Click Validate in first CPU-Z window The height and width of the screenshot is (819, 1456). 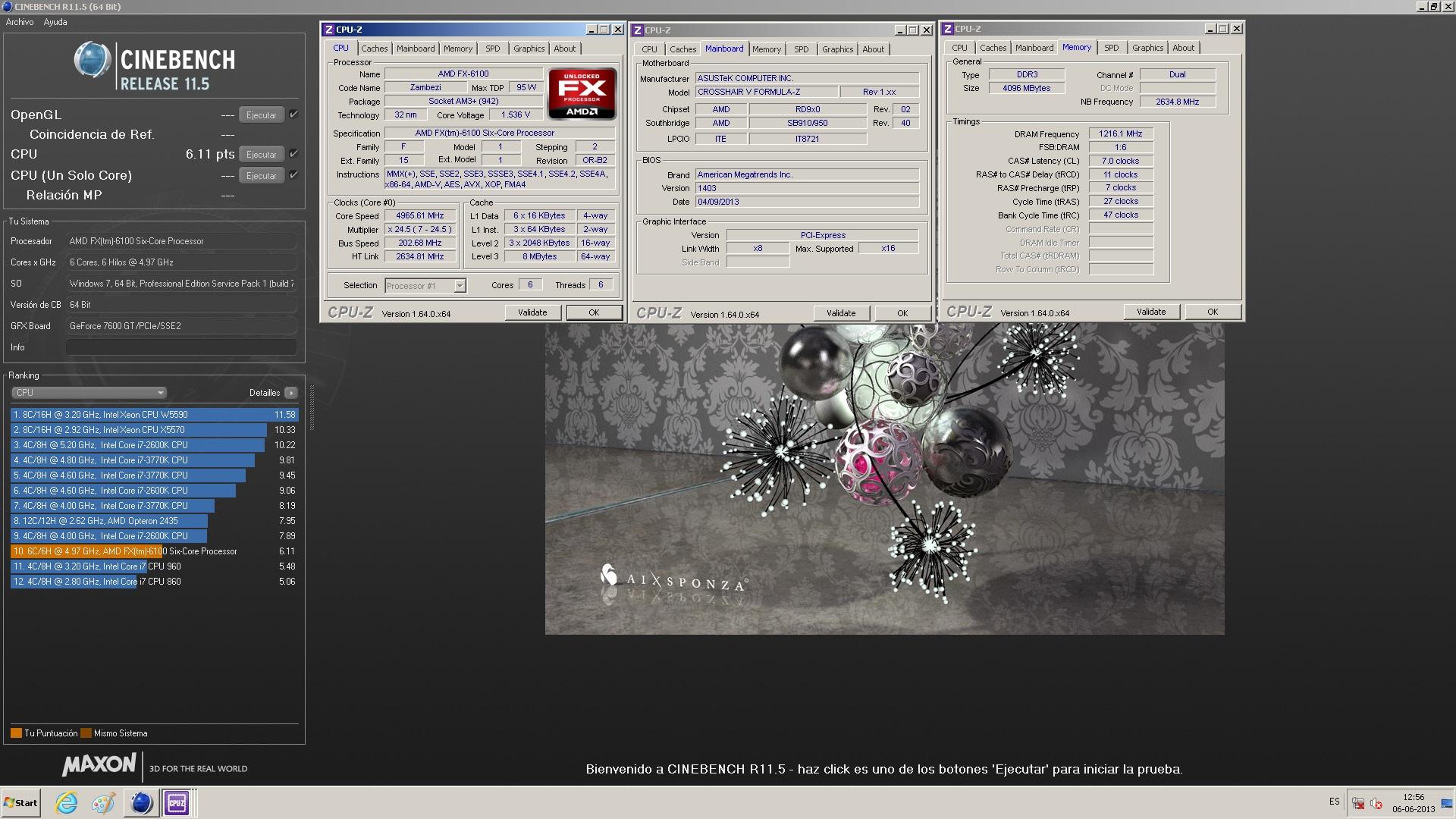(x=532, y=312)
